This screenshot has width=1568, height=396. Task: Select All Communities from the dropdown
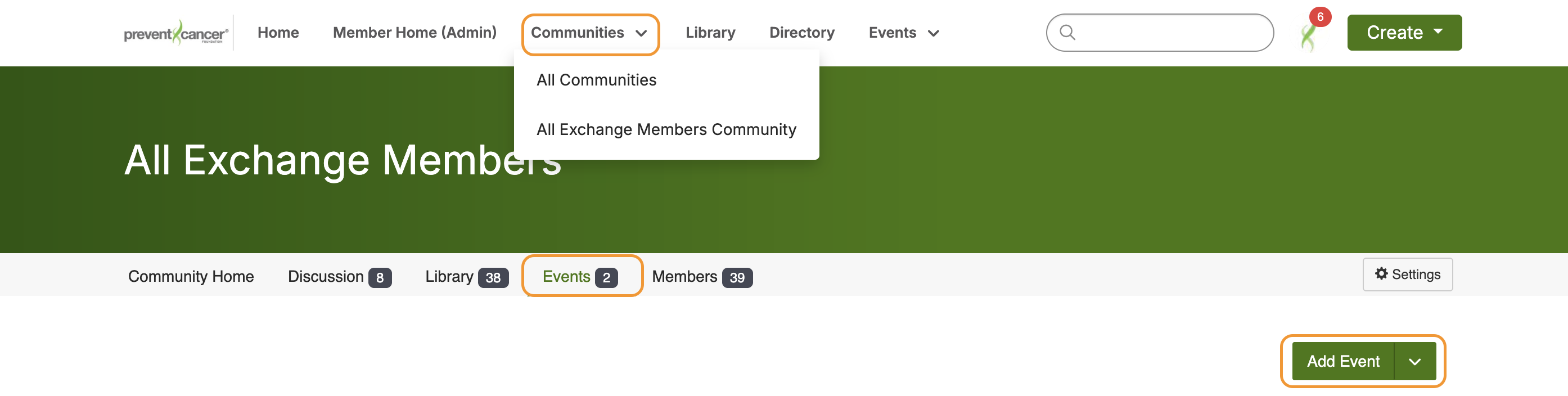[x=596, y=80]
